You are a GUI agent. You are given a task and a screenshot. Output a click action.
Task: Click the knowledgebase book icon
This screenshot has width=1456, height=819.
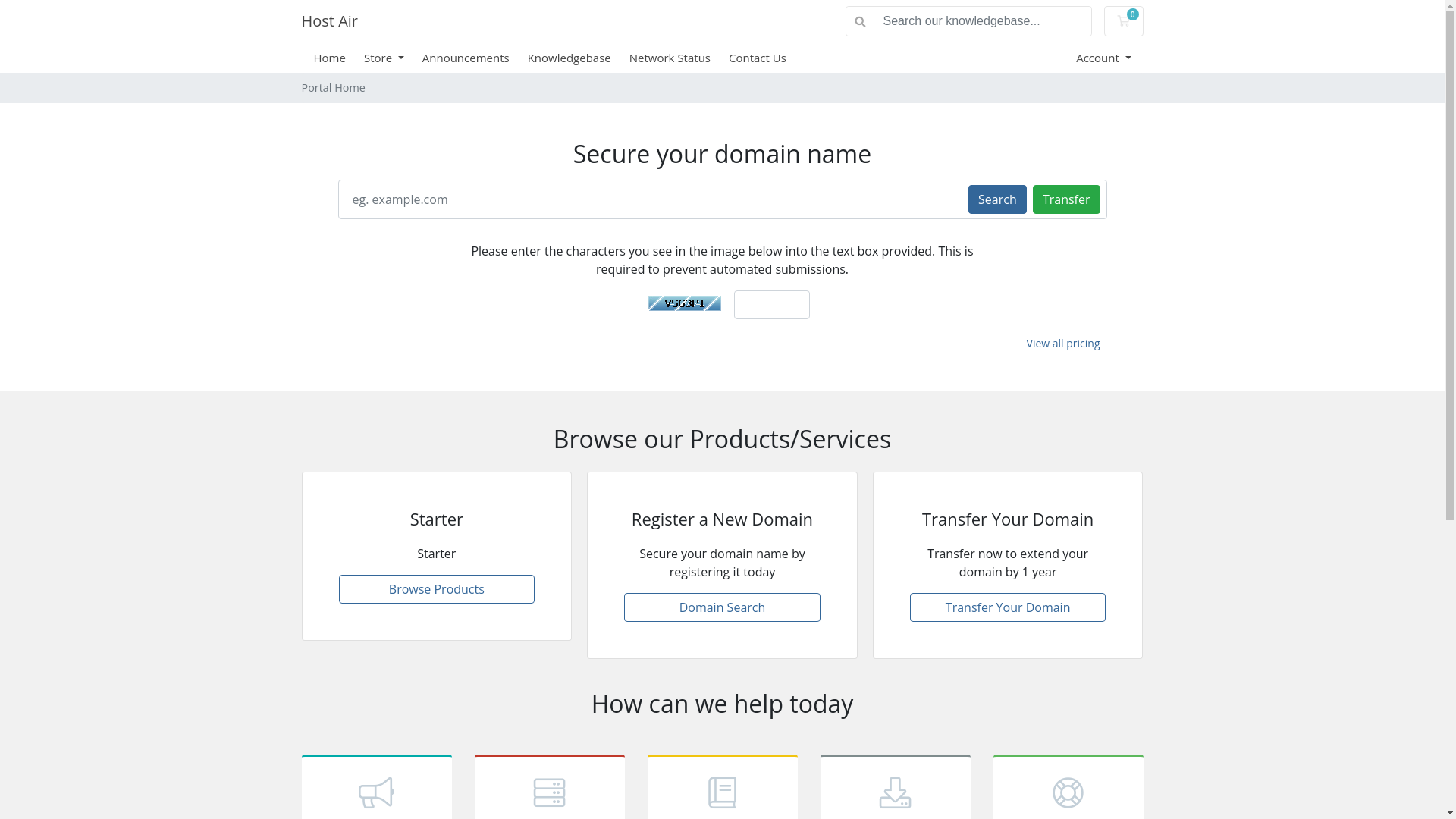tap(722, 792)
